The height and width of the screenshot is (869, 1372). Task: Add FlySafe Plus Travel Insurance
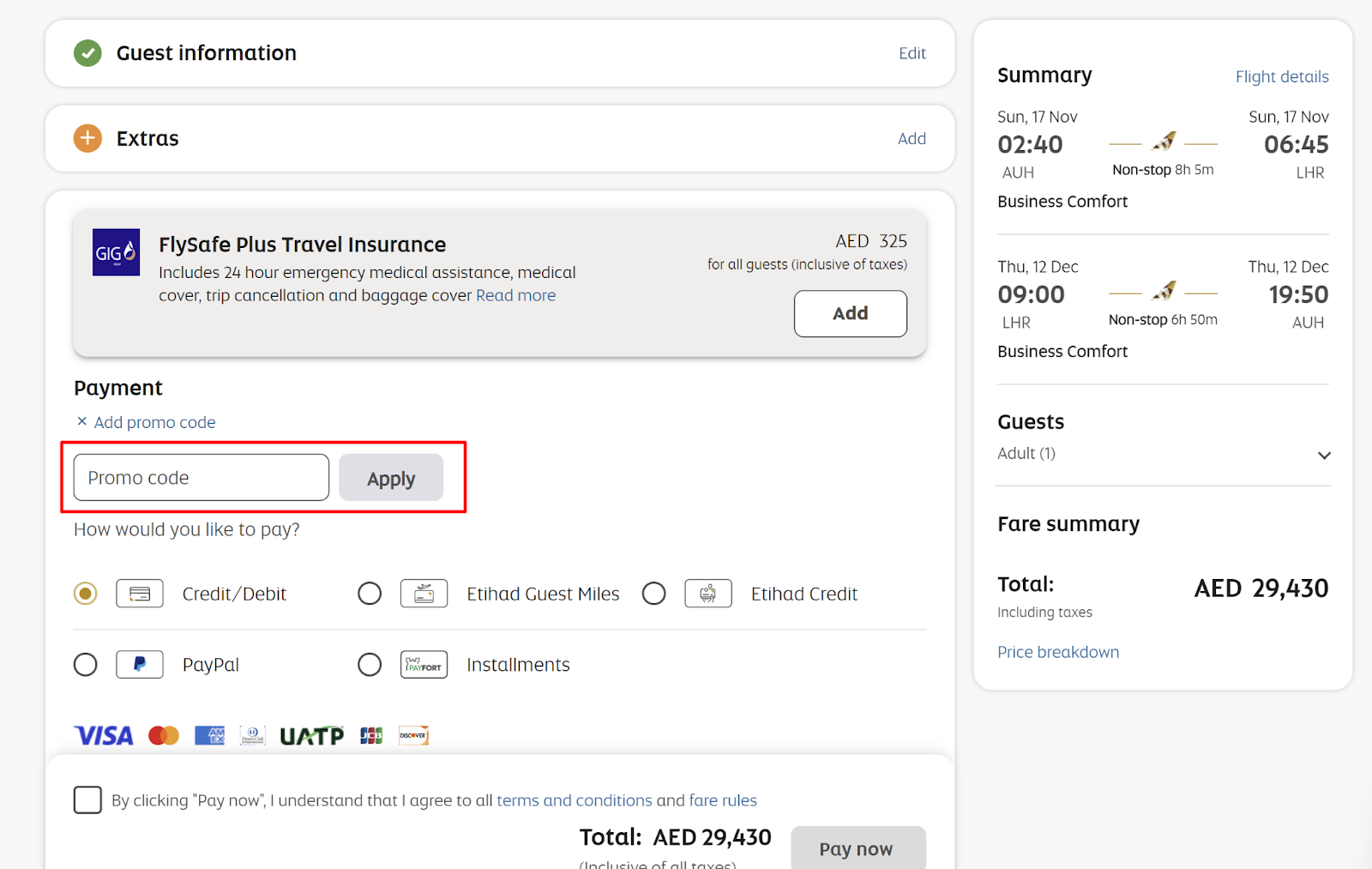tap(850, 314)
